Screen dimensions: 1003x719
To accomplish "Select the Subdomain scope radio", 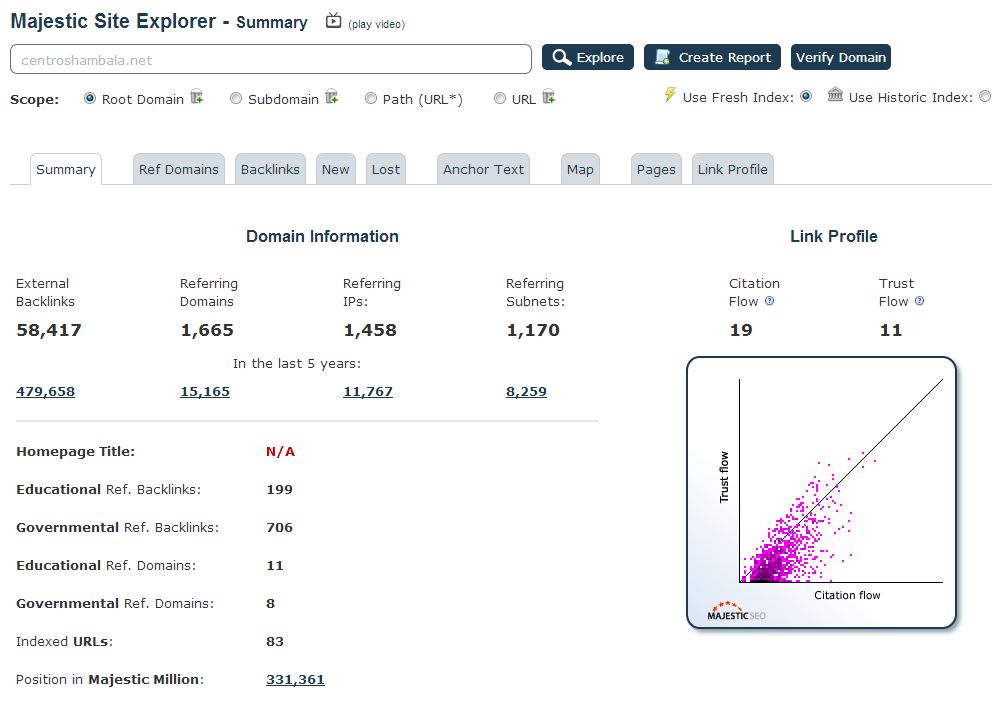I will click(x=236, y=99).
